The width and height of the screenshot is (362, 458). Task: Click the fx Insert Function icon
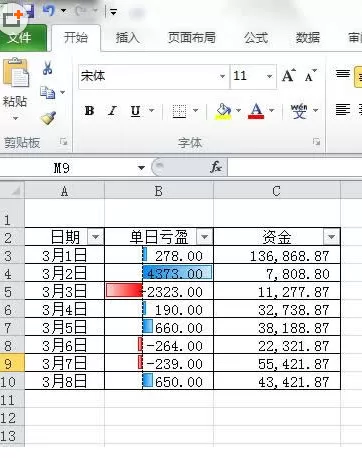click(216, 167)
